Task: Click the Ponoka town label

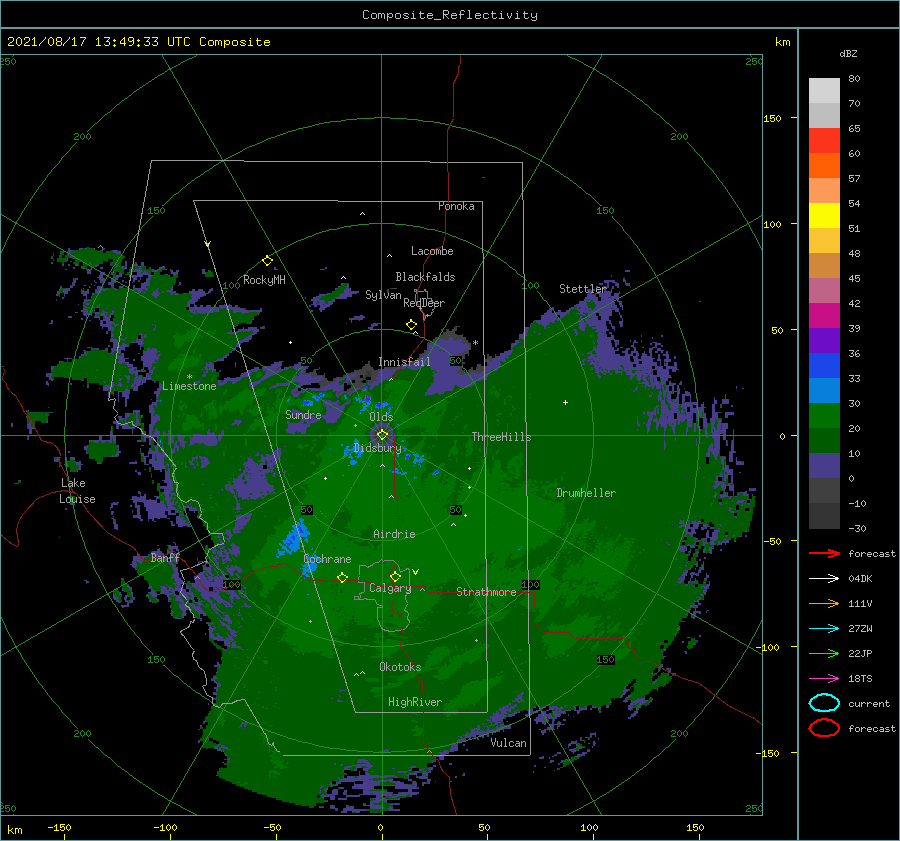Action: click(x=456, y=206)
